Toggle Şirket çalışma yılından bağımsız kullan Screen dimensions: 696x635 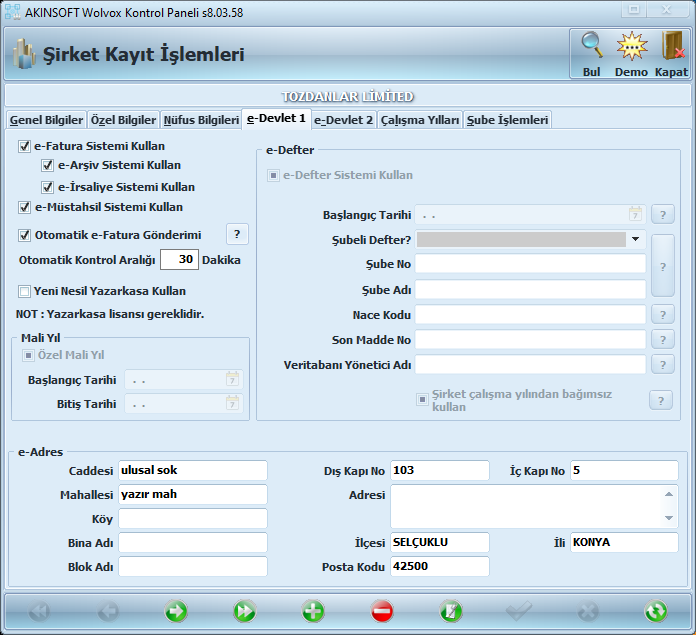point(422,399)
